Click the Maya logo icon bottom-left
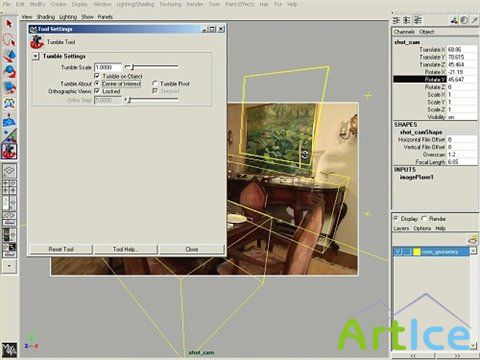Screen dimensions: 480x360 tap(9, 350)
